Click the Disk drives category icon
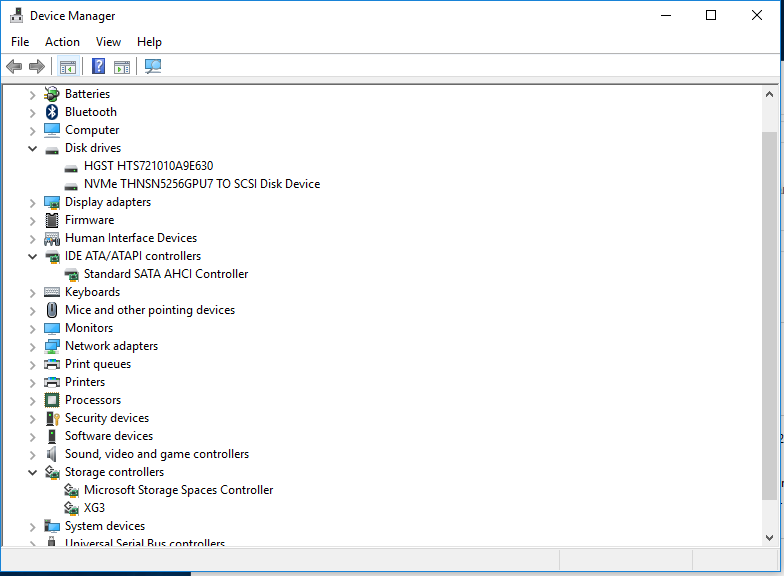The image size is (784, 576). tap(52, 149)
